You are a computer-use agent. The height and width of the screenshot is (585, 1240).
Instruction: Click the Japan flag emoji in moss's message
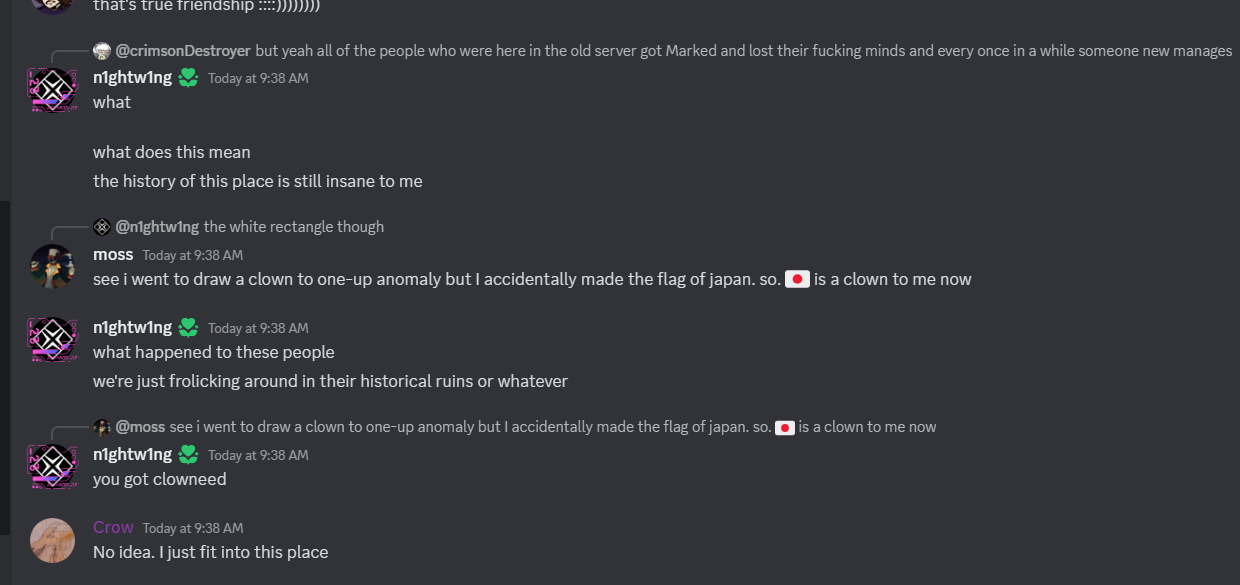click(x=797, y=280)
